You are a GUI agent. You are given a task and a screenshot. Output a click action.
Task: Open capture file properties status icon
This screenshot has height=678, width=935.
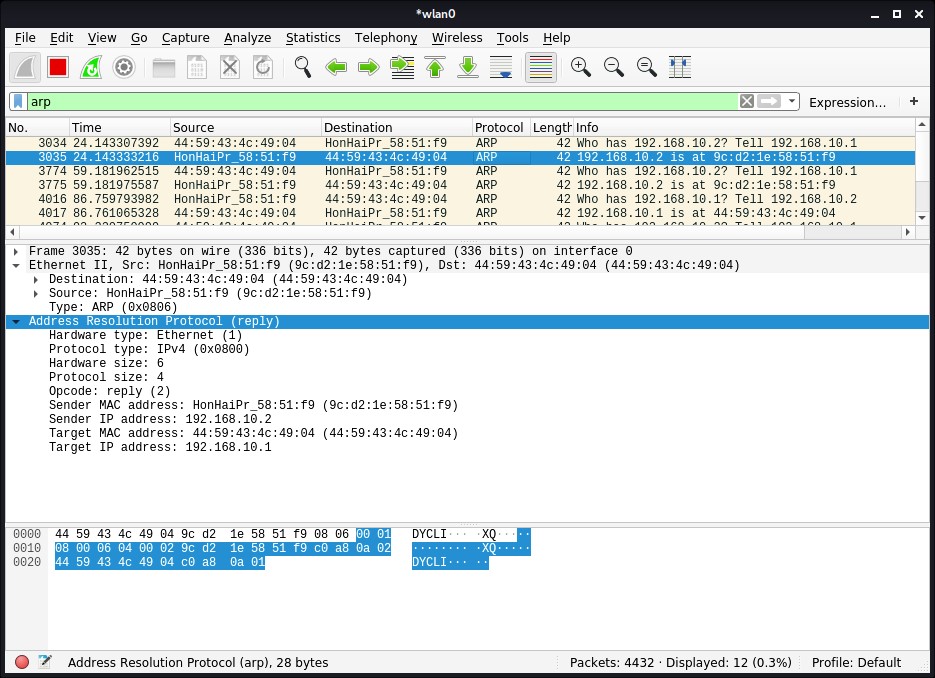tap(45, 662)
